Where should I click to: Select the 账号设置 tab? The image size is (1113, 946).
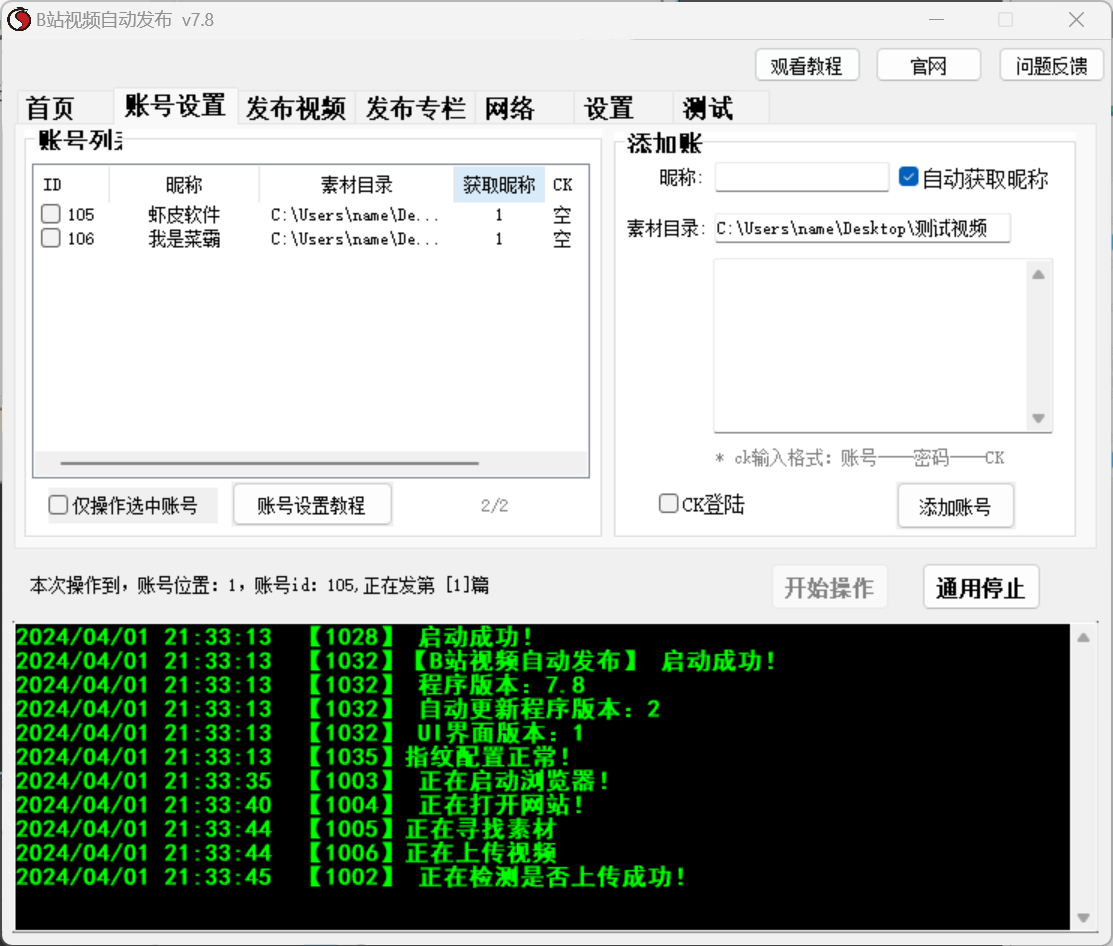point(175,106)
